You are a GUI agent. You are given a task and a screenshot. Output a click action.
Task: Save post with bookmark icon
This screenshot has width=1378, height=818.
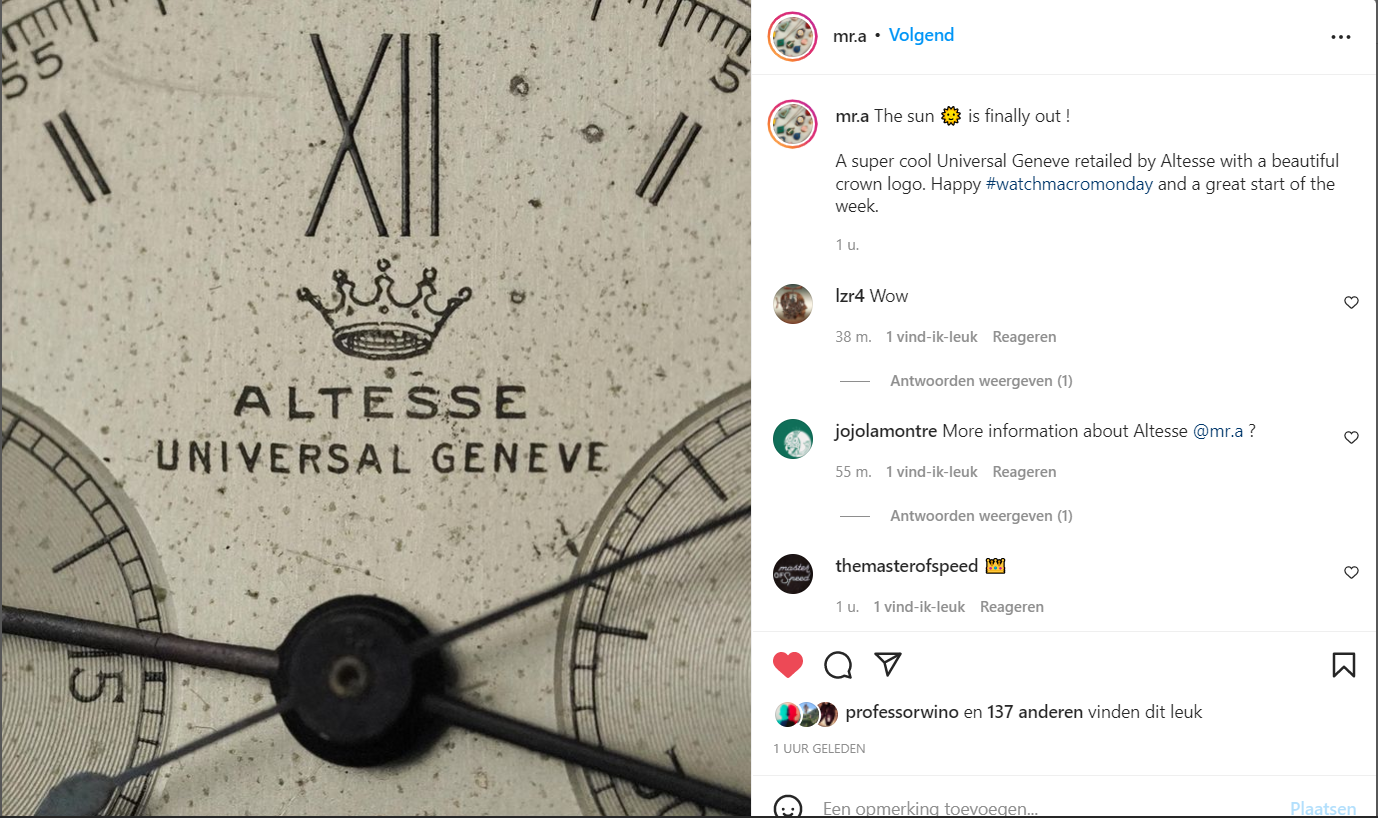[1343, 665]
